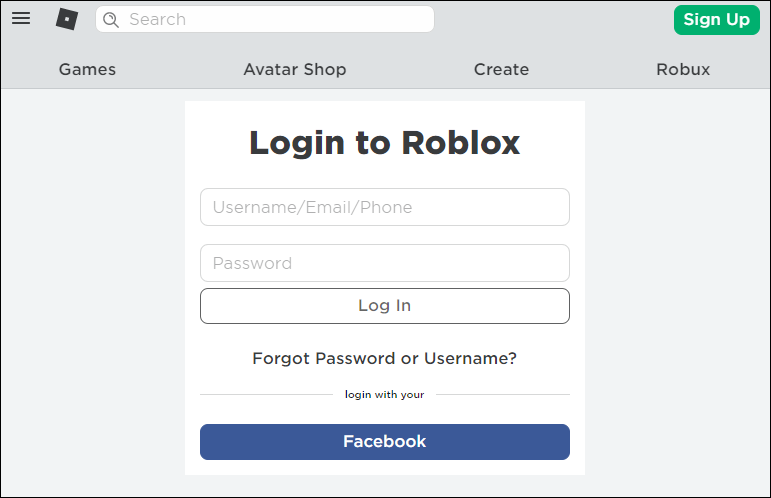Focus the Password field

[385, 263]
